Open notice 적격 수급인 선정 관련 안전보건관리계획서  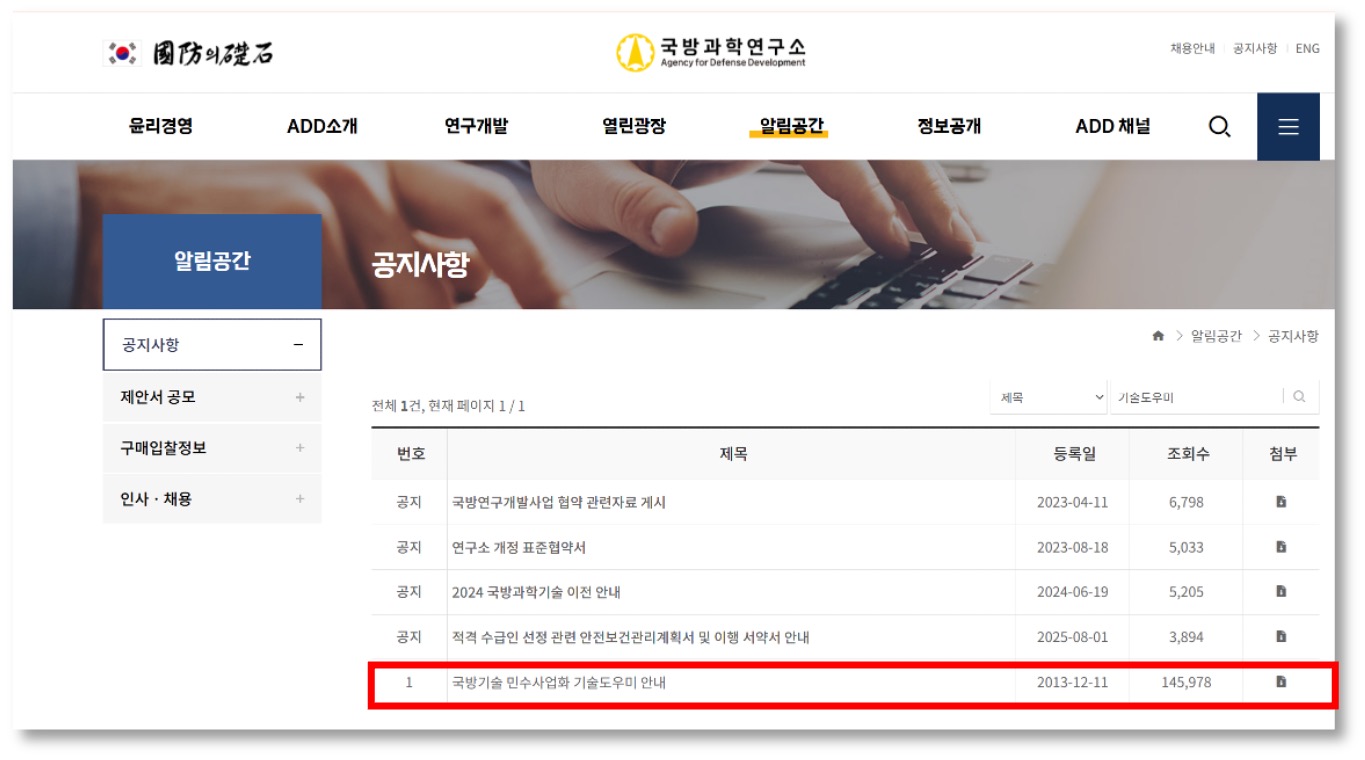tap(630, 637)
